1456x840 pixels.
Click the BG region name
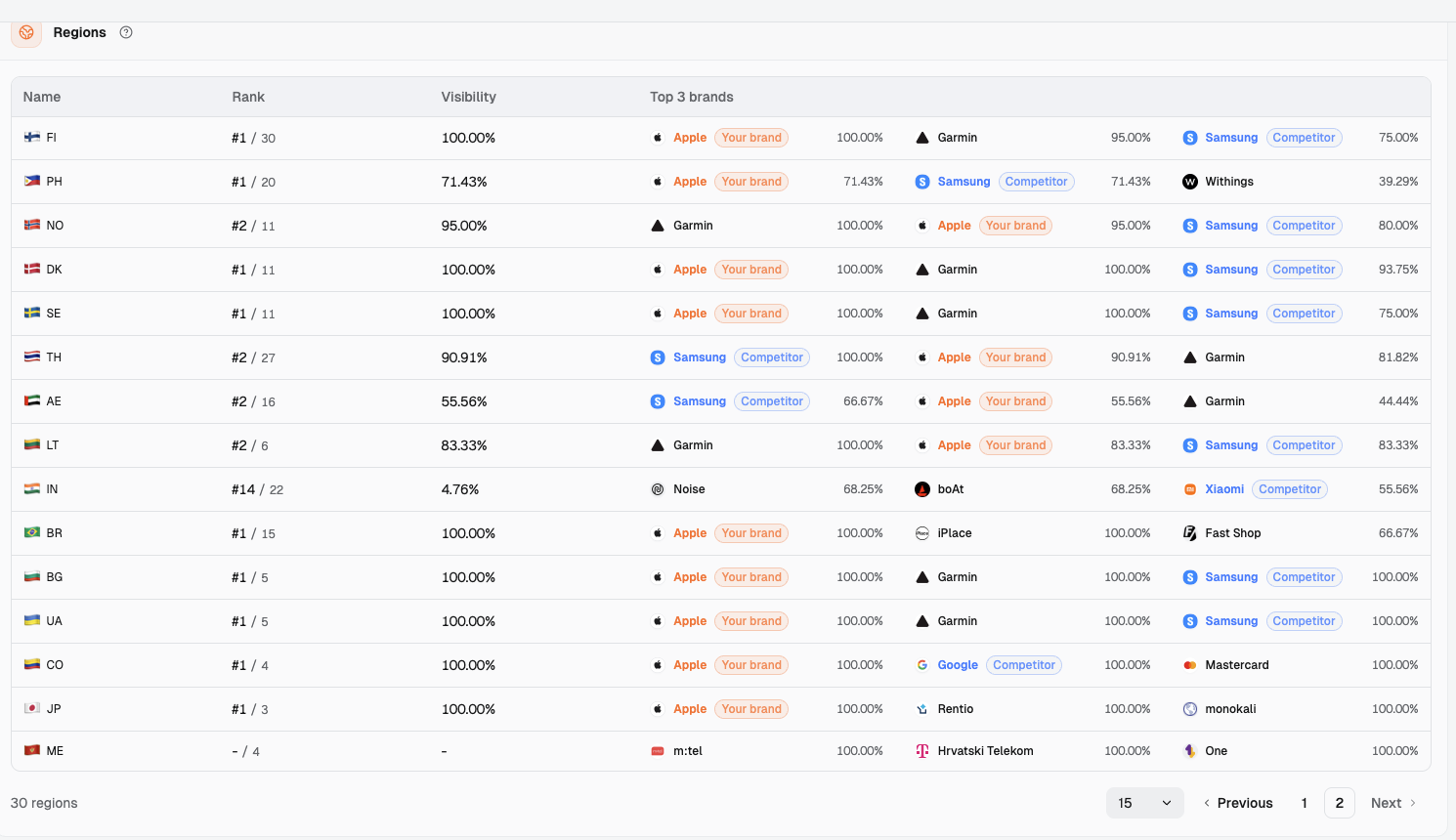(55, 577)
